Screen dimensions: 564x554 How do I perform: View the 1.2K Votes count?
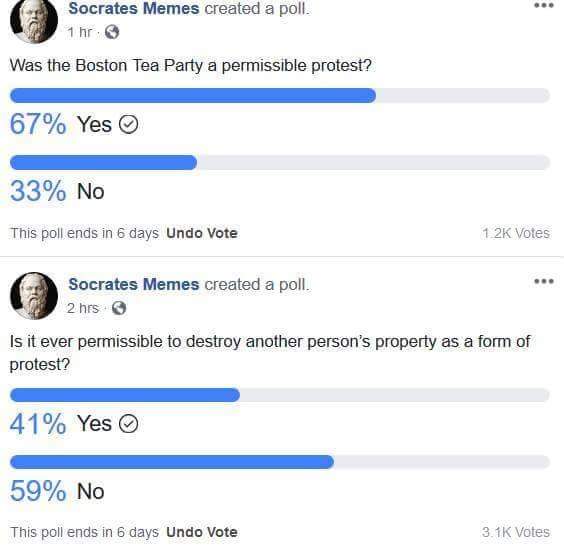(516, 233)
